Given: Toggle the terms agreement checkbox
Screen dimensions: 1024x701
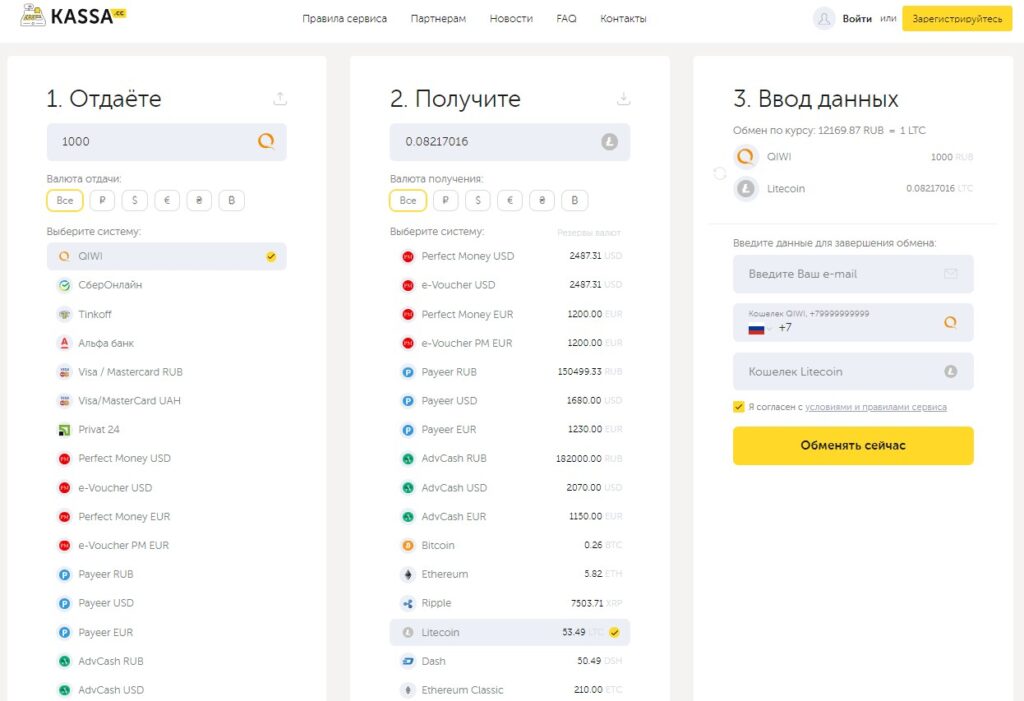Looking at the screenshot, I should coord(739,407).
